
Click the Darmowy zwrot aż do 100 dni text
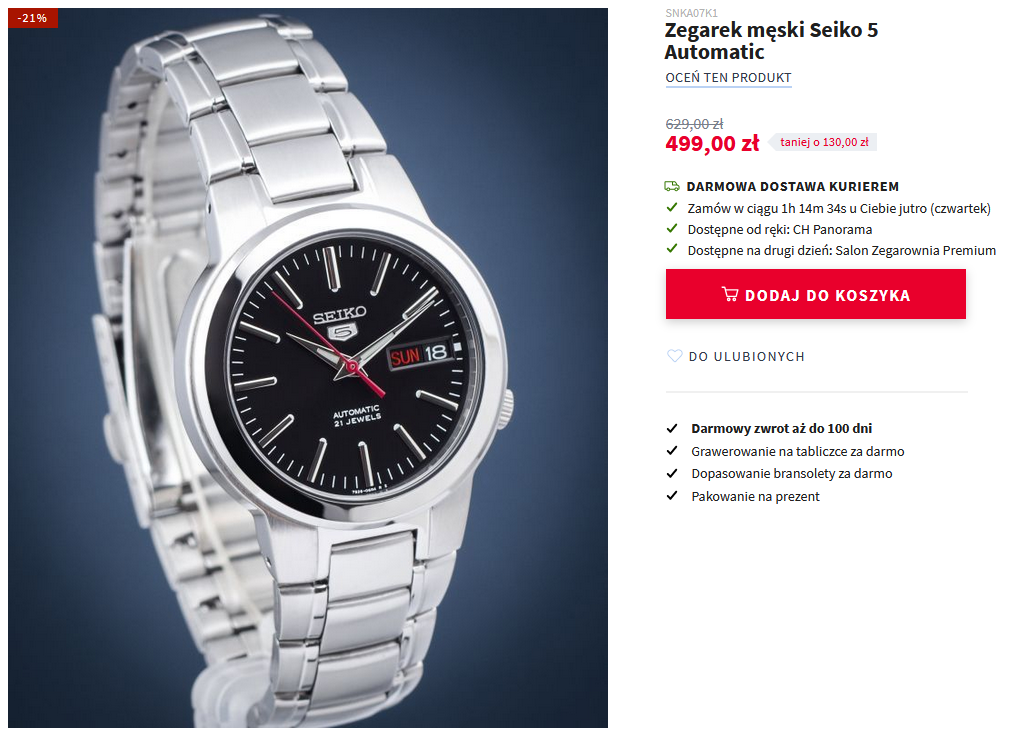click(782, 428)
